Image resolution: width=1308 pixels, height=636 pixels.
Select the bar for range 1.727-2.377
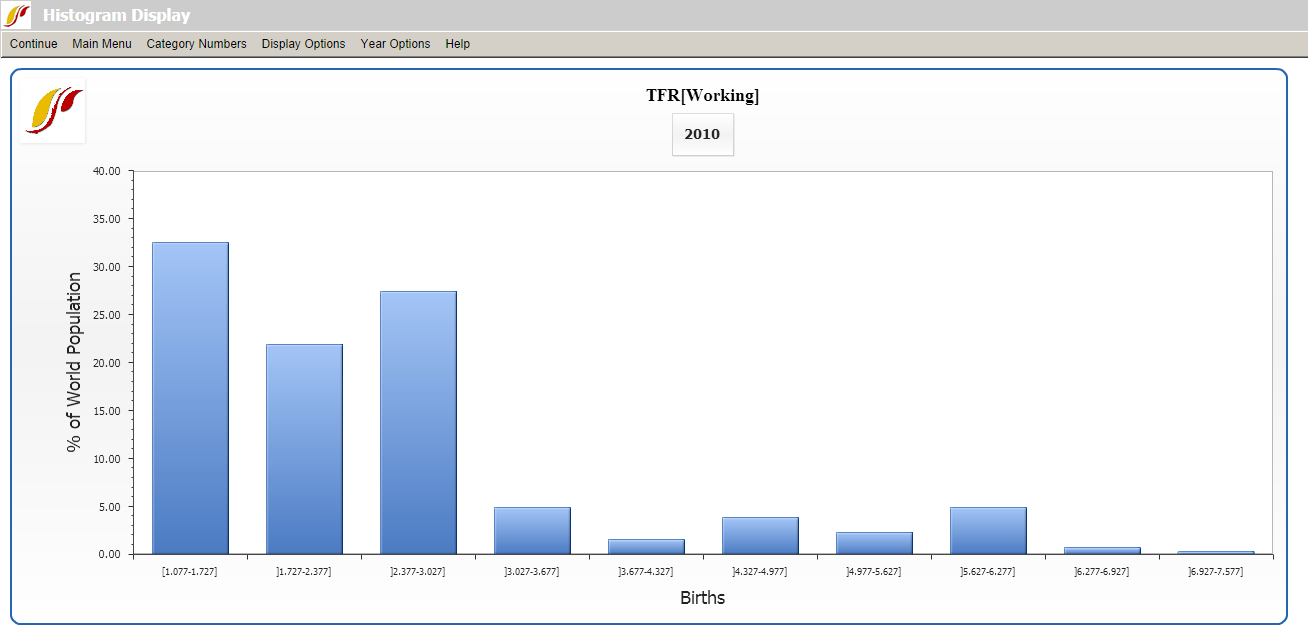pyautogui.click(x=304, y=449)
